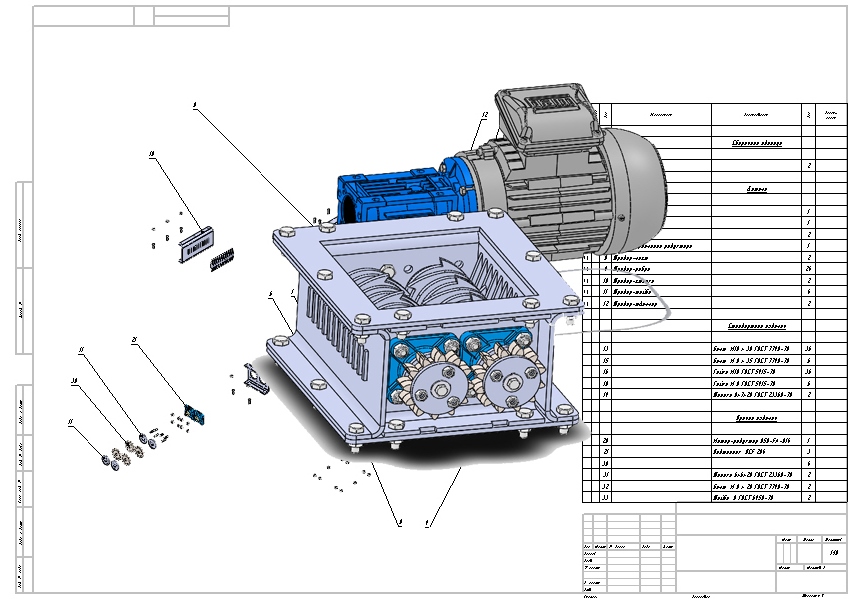The height and width of the screenshot is (599, 849).
Task: Click callout number 21 above blue bearing
Action: [x=134, y=340]
